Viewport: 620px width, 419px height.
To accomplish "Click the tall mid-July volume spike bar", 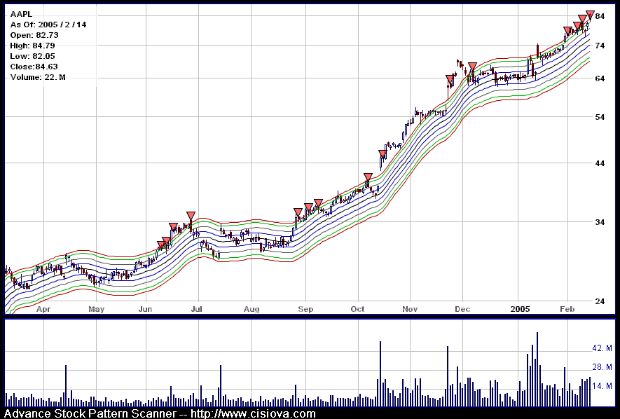I will coord(220,386).
